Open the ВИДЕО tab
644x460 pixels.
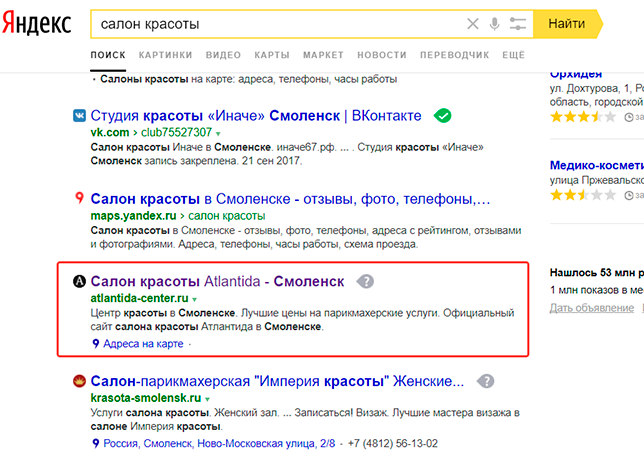click(x=223, y=55)
